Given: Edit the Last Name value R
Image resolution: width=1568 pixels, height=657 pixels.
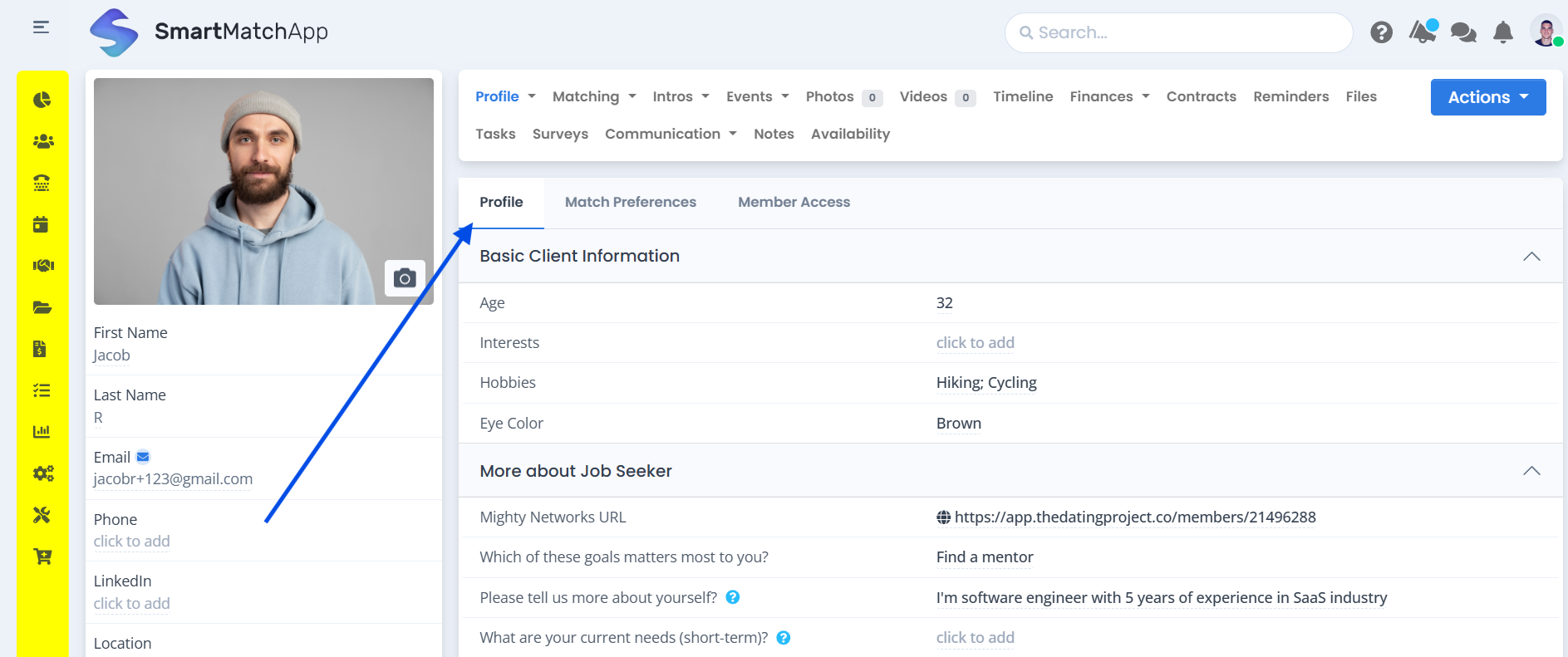Looking at the screenshot, I should pyautogui.click(x=98, y=418).
